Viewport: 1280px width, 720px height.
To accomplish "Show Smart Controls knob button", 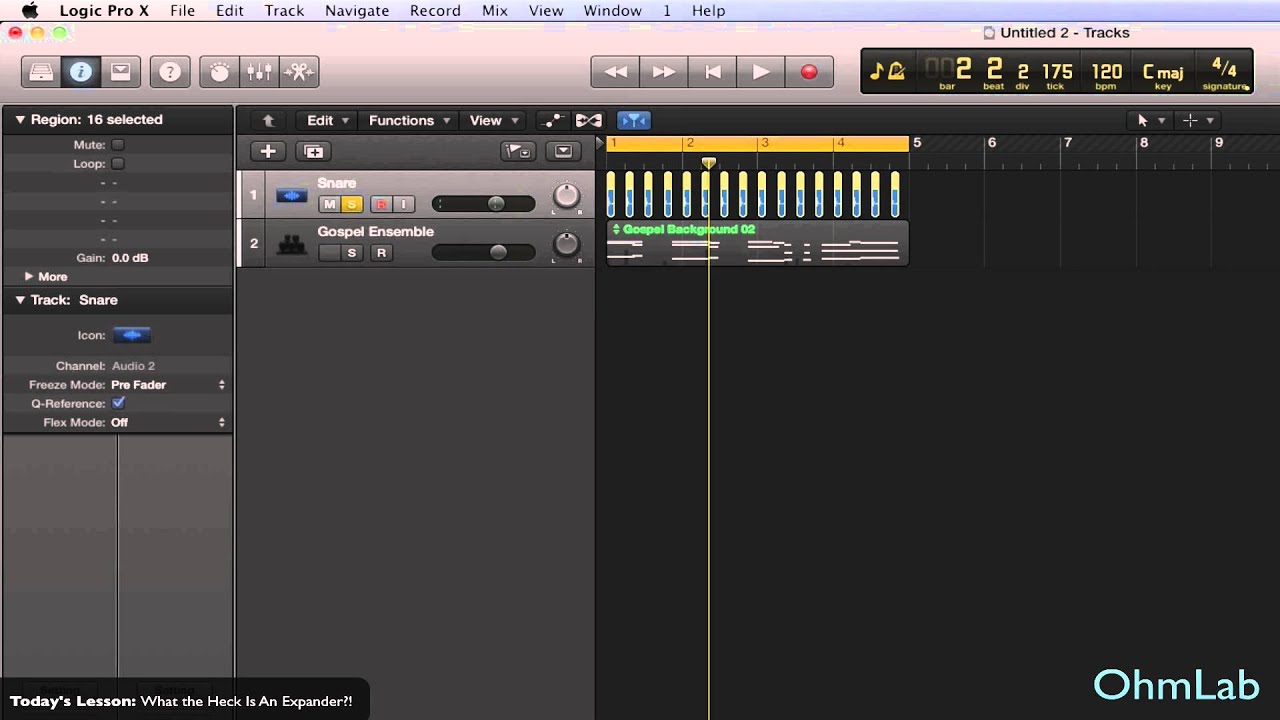I will (220, 72).
